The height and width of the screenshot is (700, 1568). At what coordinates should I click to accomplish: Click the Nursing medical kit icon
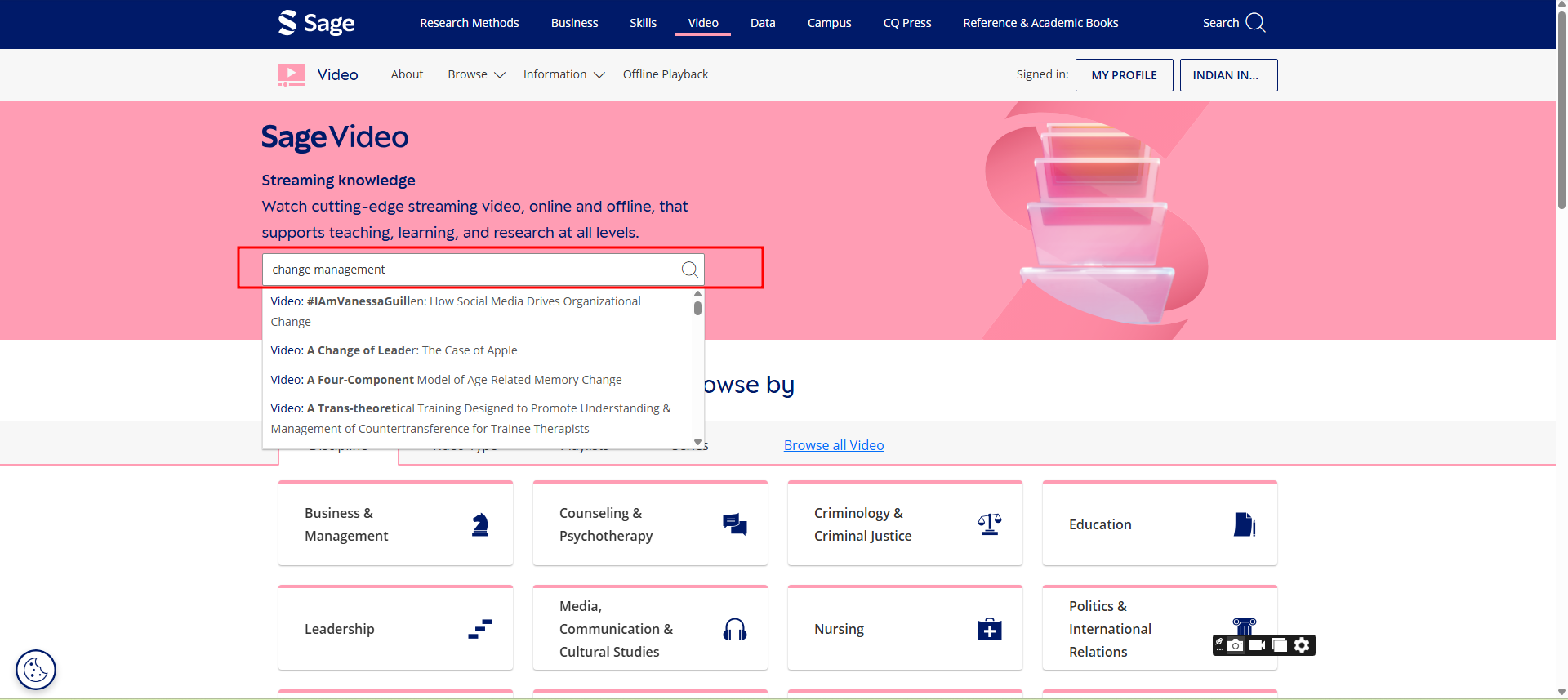pos(989,629)
